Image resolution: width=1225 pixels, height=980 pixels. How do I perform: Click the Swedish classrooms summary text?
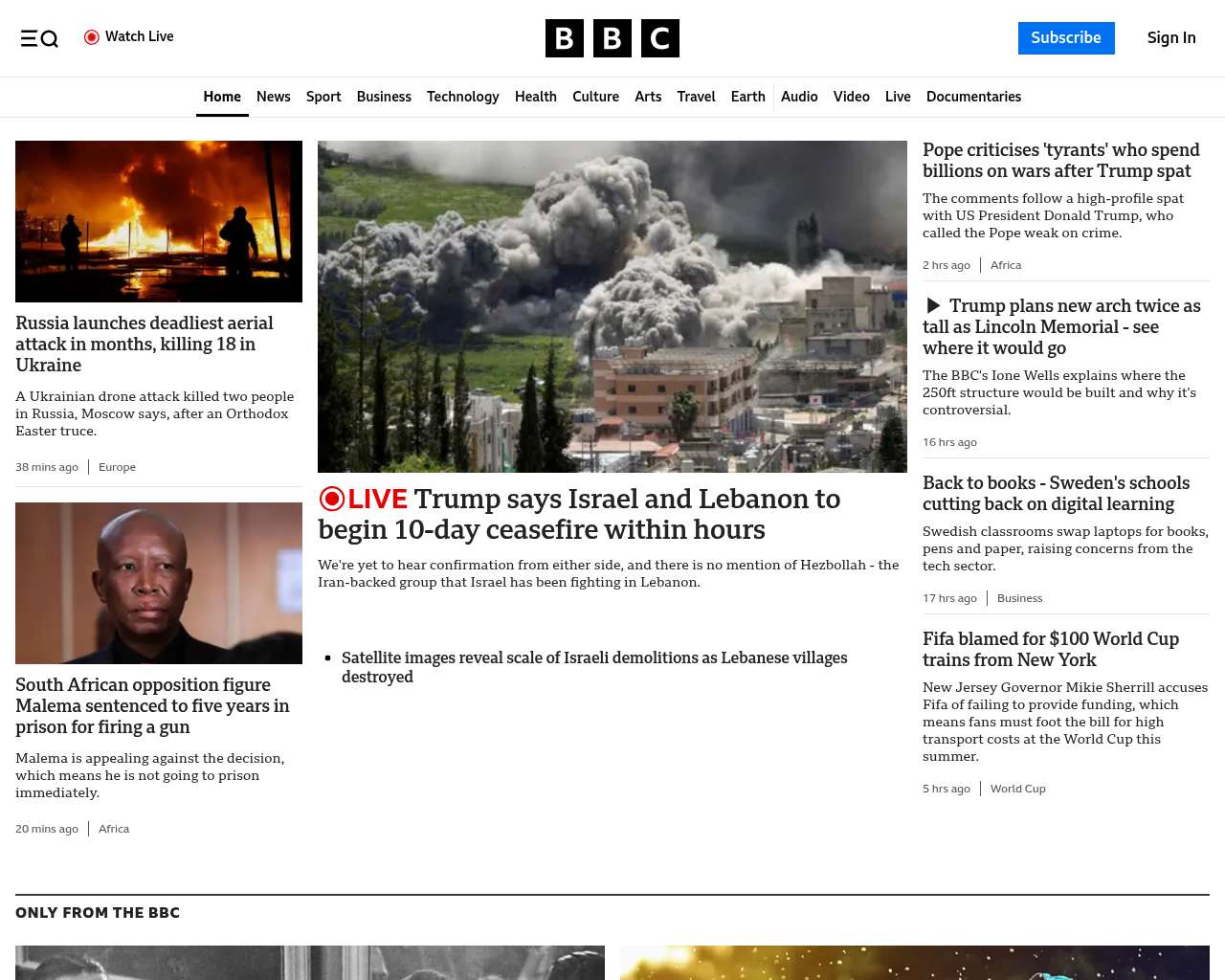(x=1065, y=548)
